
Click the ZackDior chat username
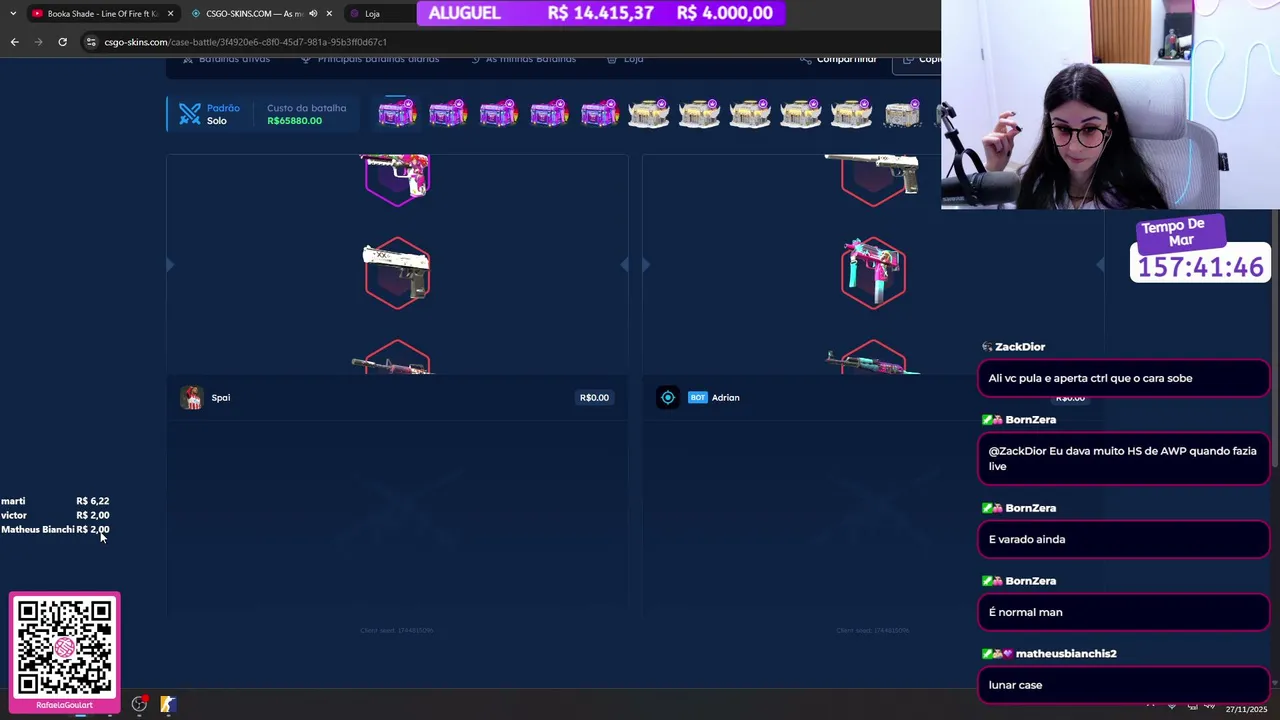click(1020, 347)
